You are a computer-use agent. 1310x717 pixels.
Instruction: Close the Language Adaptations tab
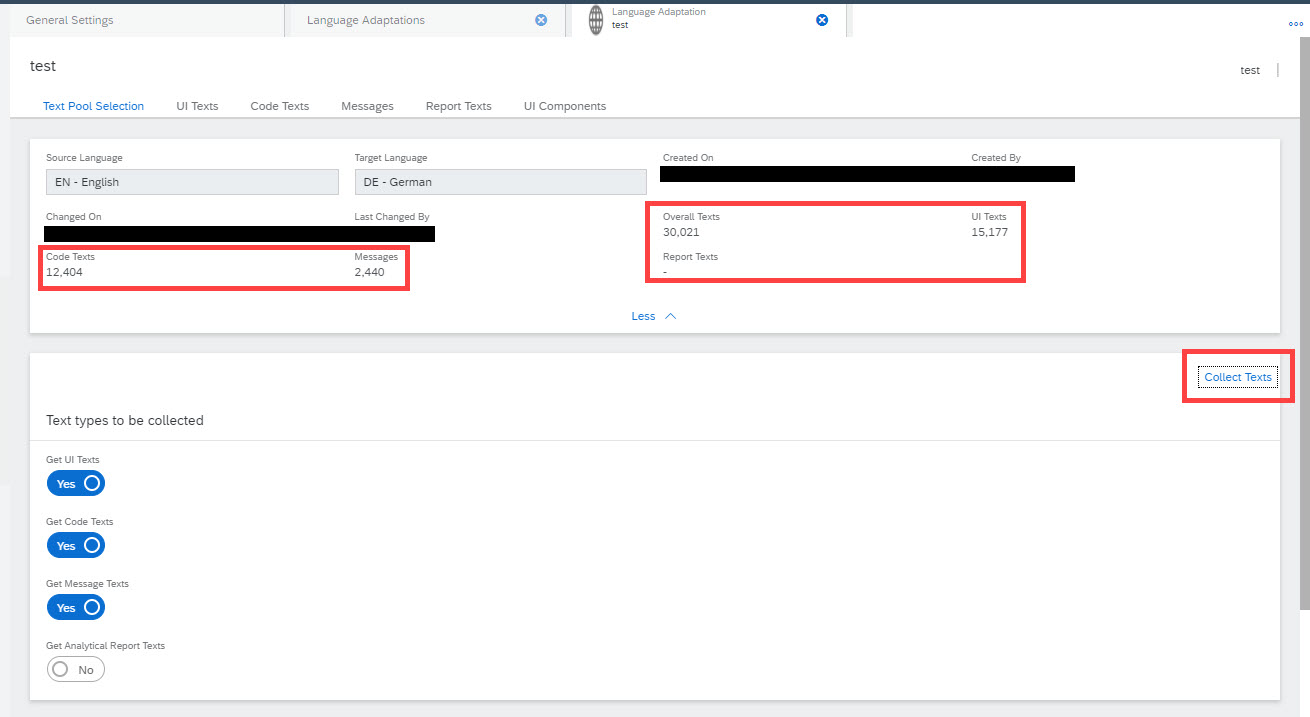click(541, 20)
